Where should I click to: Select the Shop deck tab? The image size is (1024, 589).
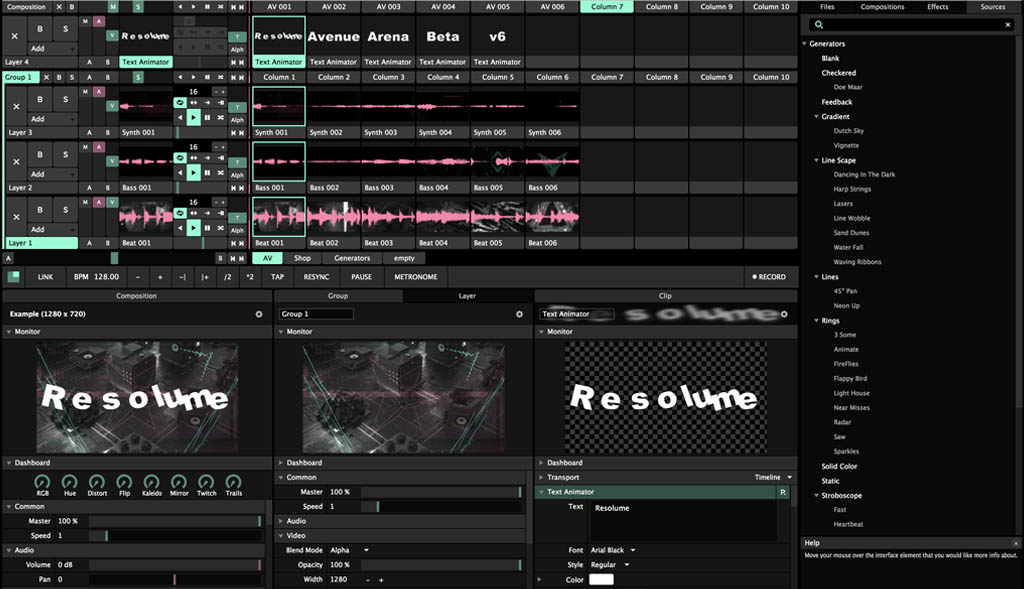[x=302, y=259]
